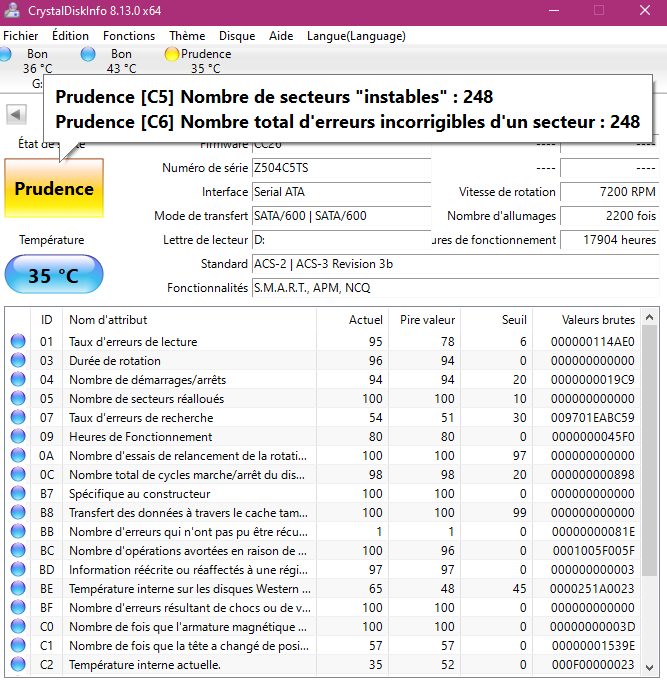Open the Fichier menu
This screenshot has width=667, height=684.
pos(21,35)
